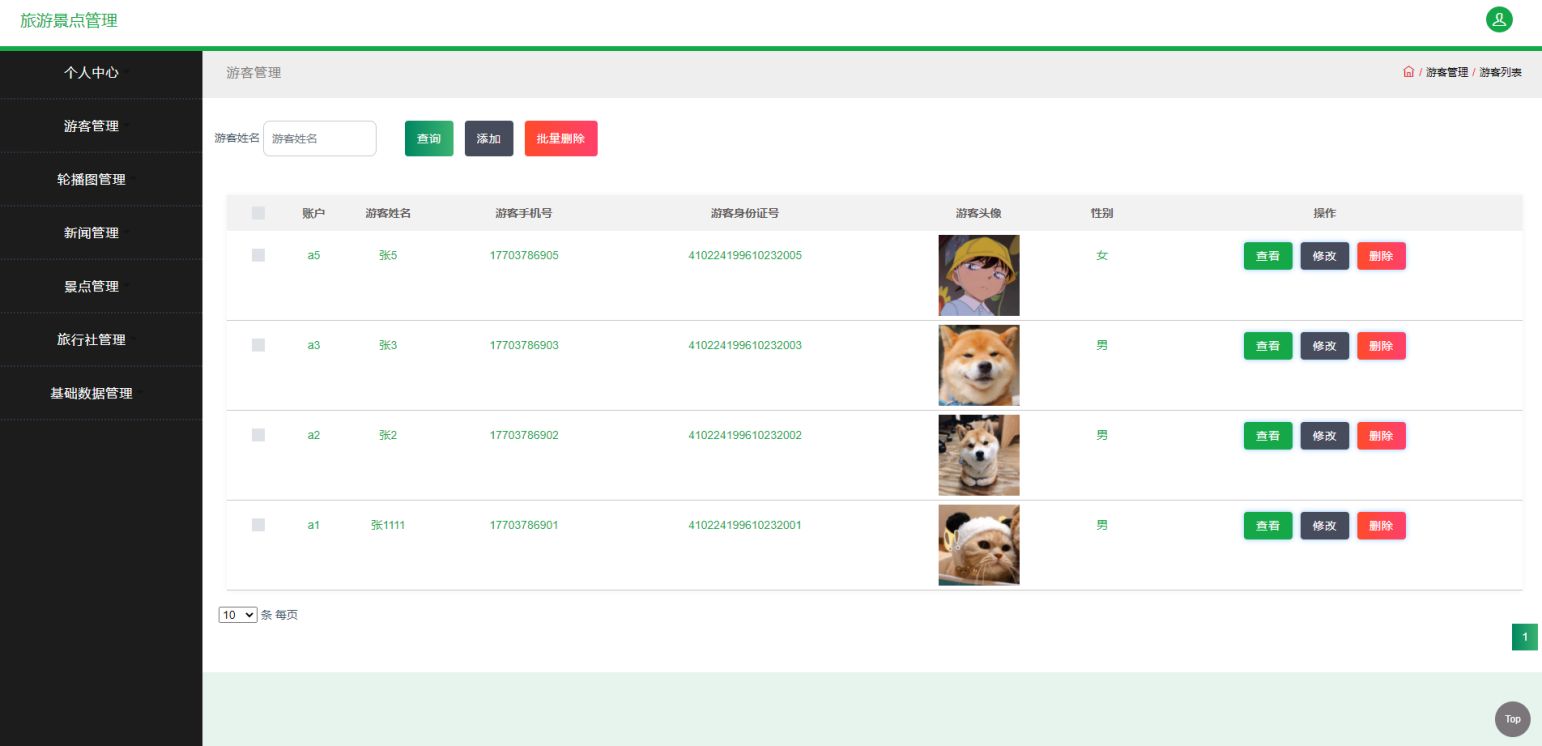Click the red 批量删除 button
1542x746 pixels.
(561, 138)
